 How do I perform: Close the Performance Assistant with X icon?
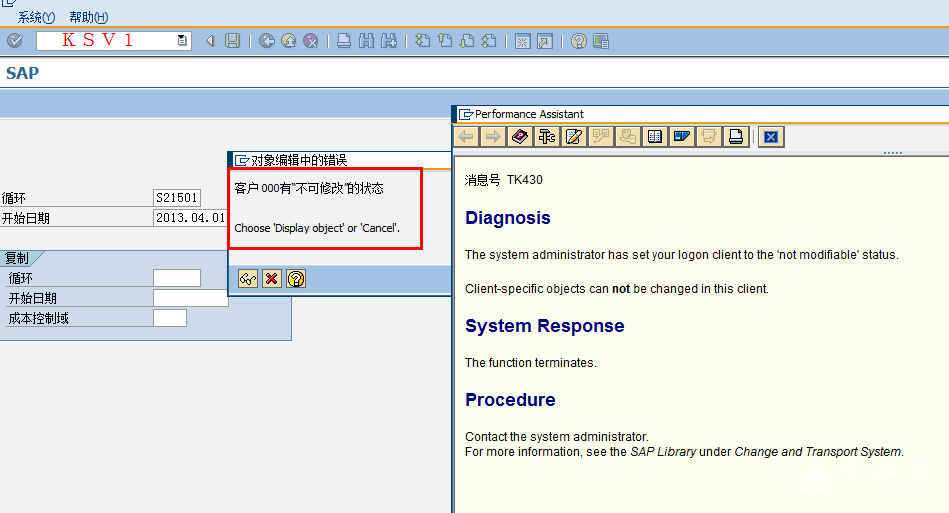tap(771, 137)
